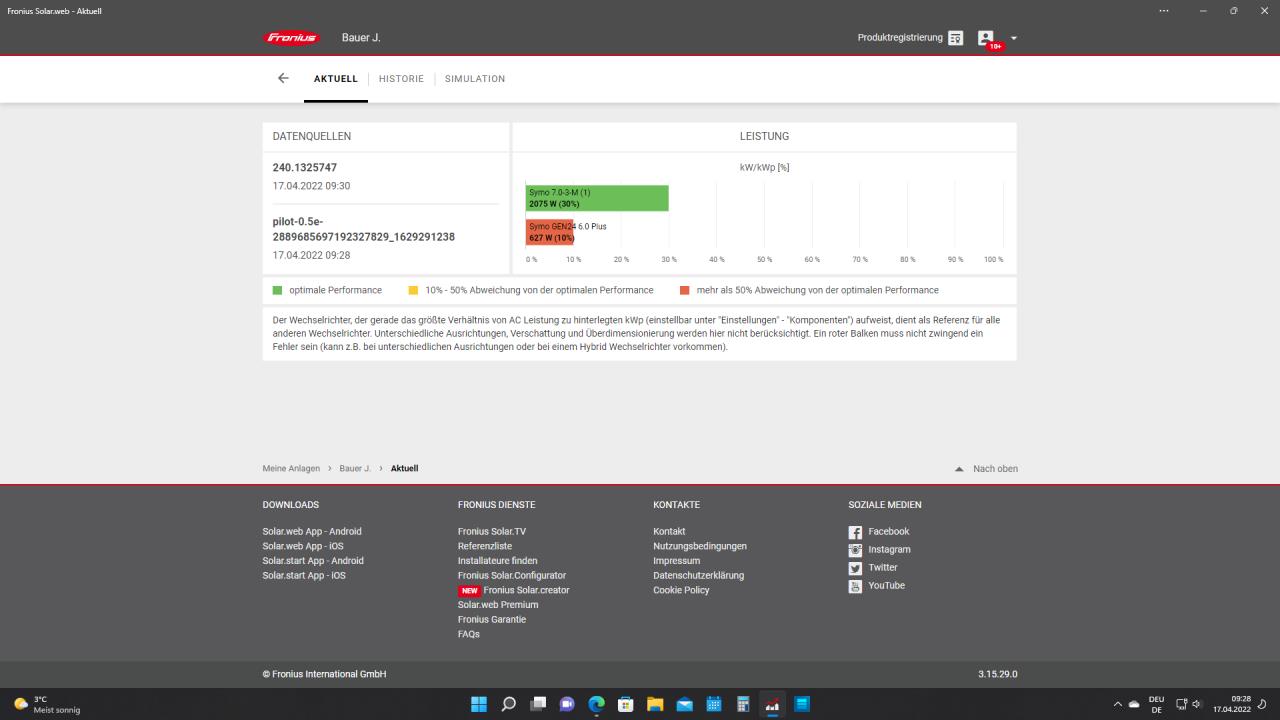The width and height of the screenshot is (1280, 720).
Task: Open Fronius Solar.TV link
Action: point(492,531)
